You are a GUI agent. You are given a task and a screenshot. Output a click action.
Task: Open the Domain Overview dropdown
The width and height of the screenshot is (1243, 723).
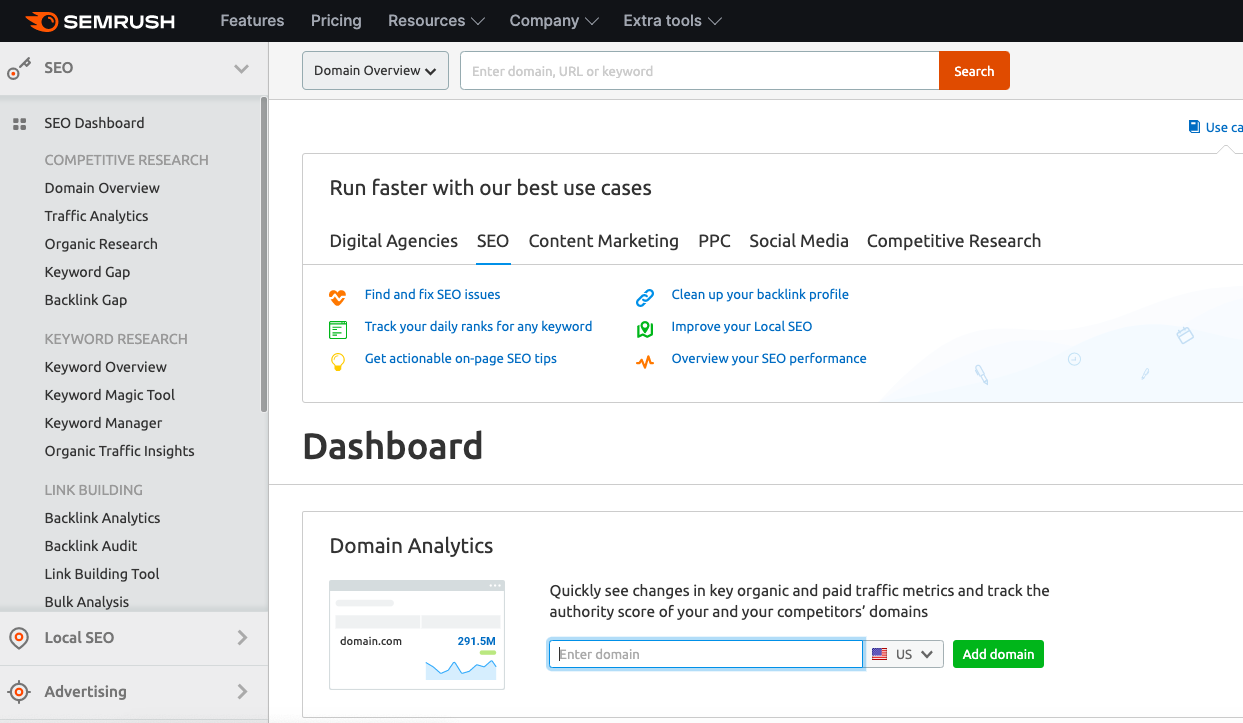375,71
